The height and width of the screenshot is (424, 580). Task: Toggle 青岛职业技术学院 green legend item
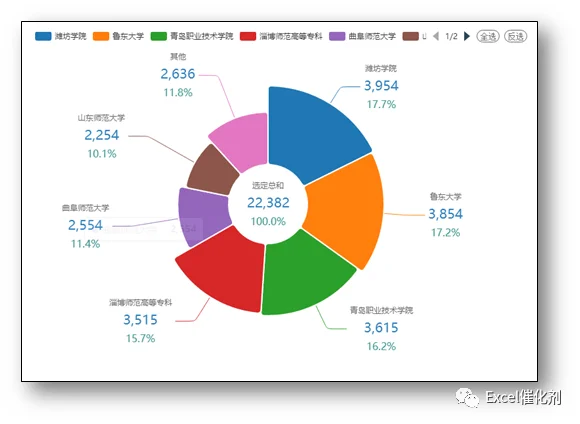click(x=192, y=36)
